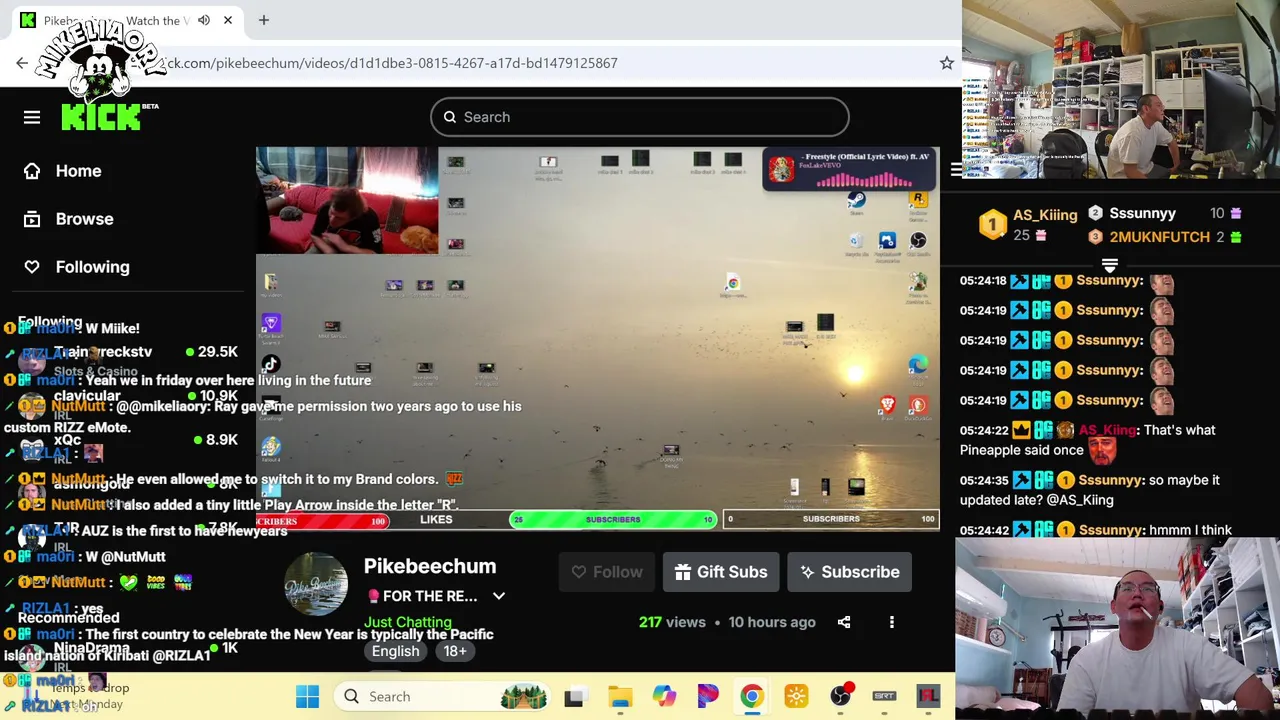Click the Subscribe button
The height and width of the screenshot is (720, 1280).
click(x=849, y=572)
